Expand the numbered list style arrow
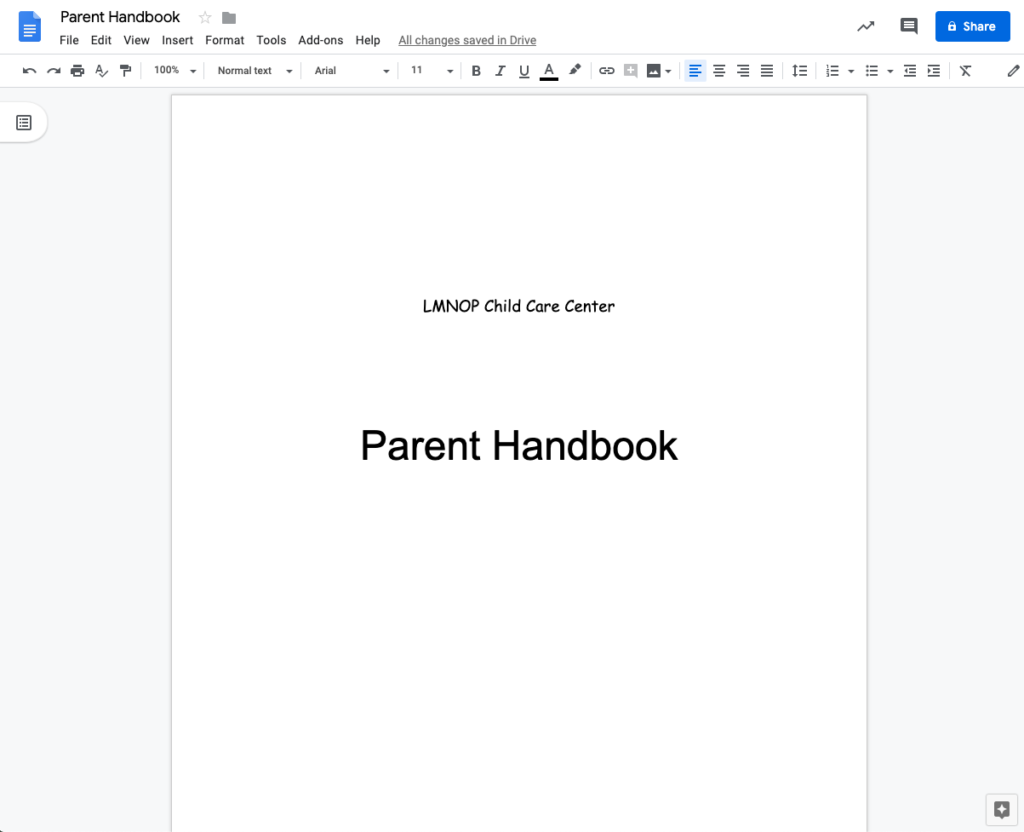The width and height of the screenshot is (1024, 832). tap(850, 71)
